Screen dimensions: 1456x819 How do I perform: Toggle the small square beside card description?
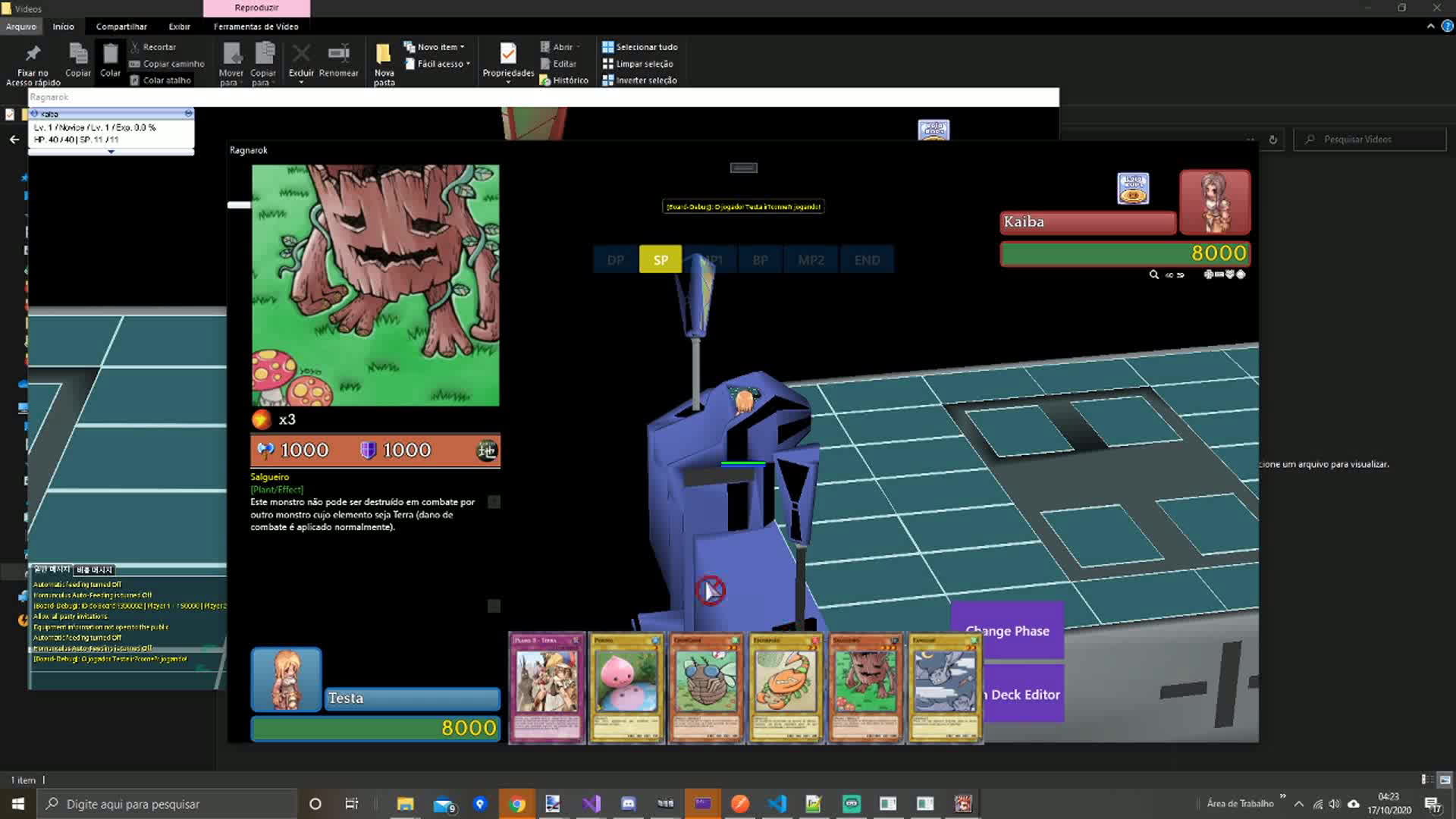[494, 502]
